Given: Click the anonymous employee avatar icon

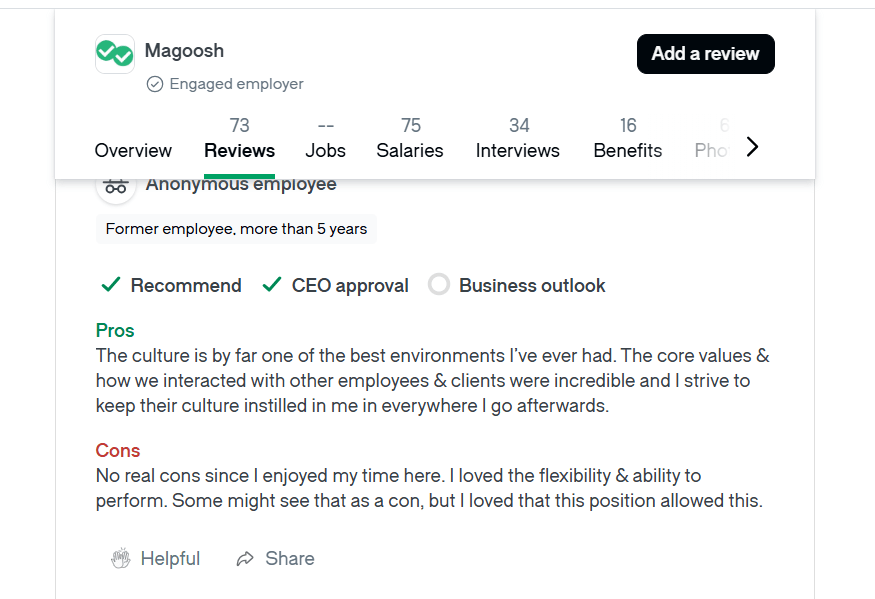Looking at the screenshot, I should tap(116, 186).
